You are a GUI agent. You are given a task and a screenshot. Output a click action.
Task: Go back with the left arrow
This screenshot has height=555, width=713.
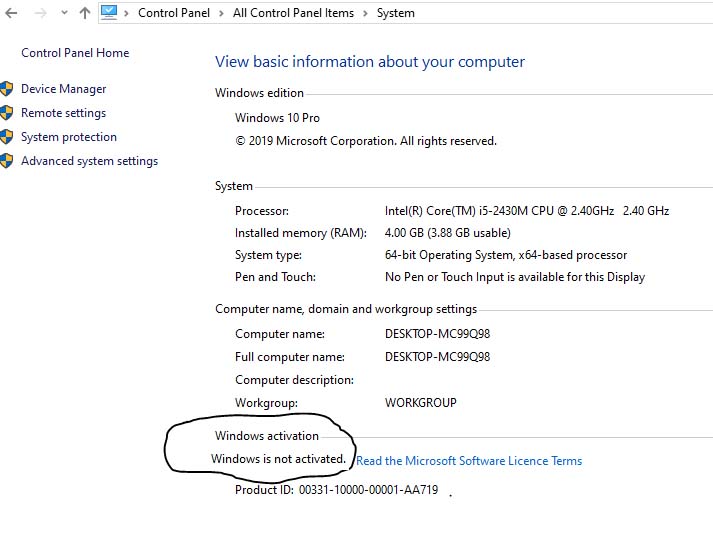pyautogui.click(x=11, y=13)
